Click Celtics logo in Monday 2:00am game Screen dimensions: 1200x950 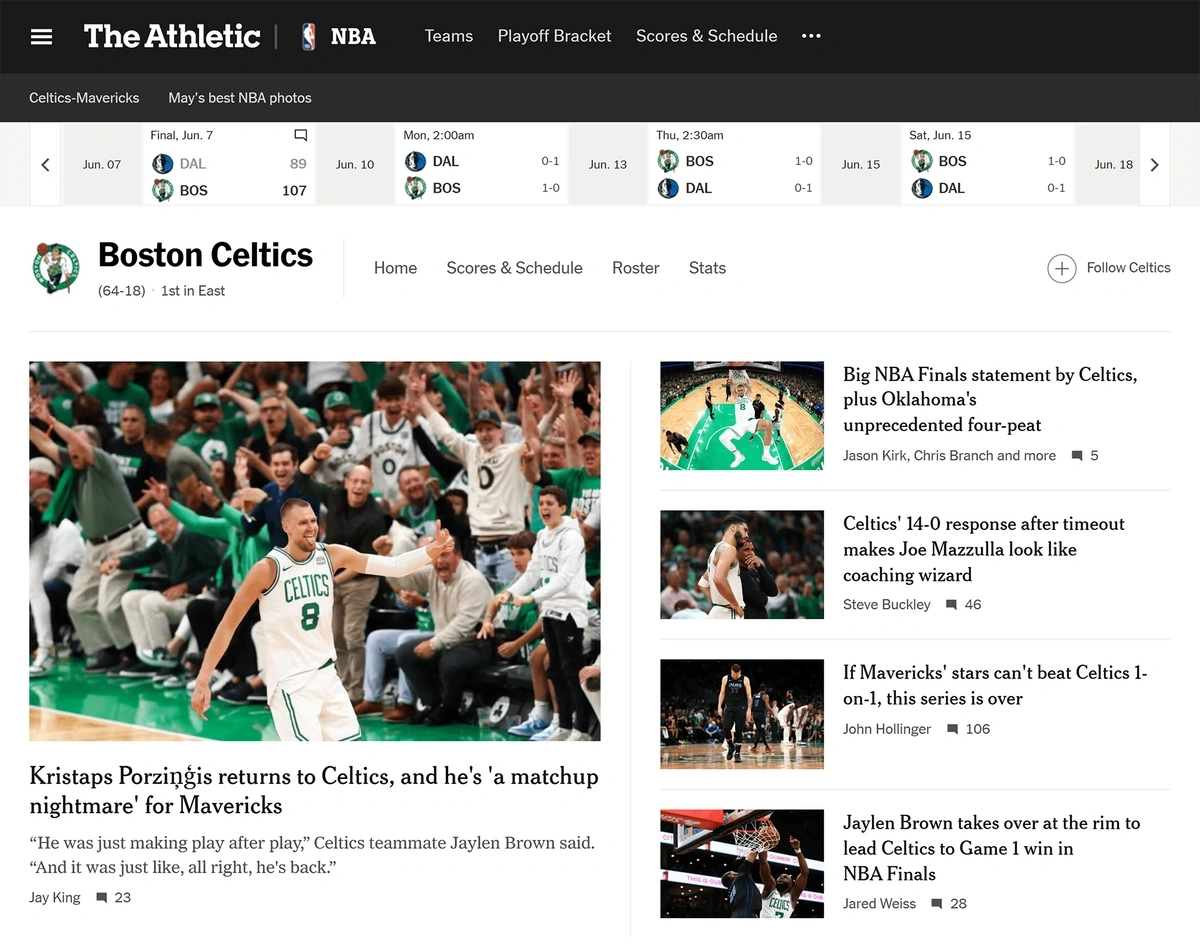415,188
